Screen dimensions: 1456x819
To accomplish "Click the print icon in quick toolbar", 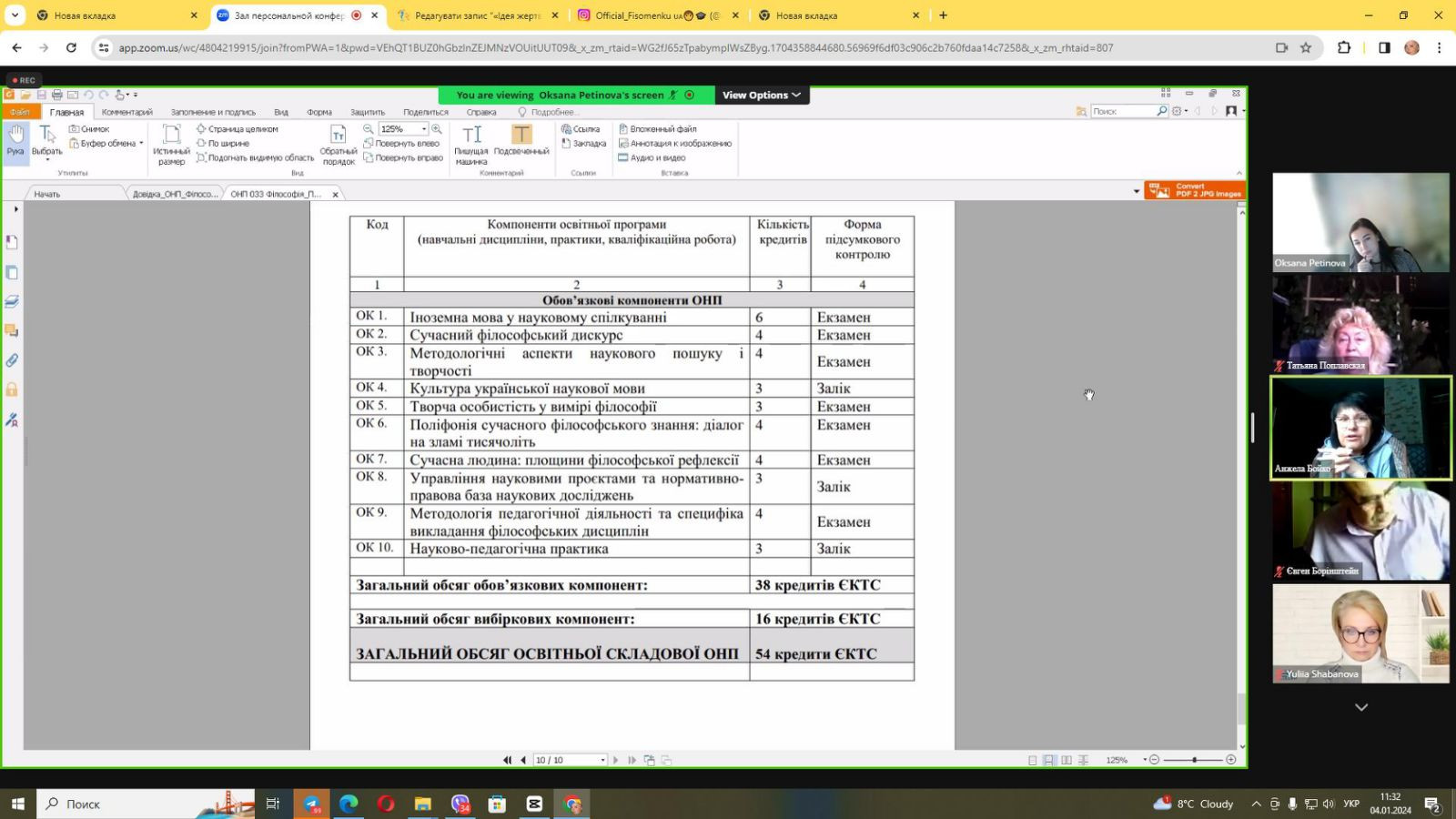I will (57, 95).
